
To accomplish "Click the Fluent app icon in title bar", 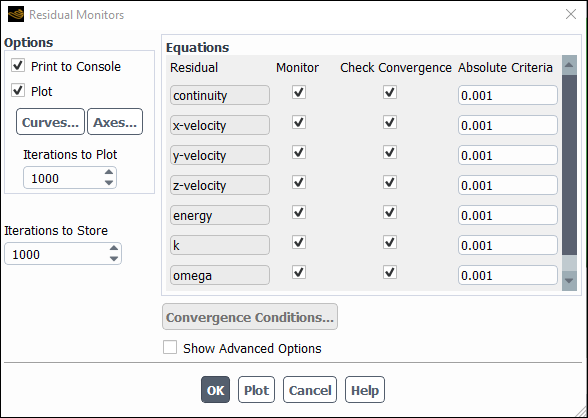I will click(x=16, y=15).
